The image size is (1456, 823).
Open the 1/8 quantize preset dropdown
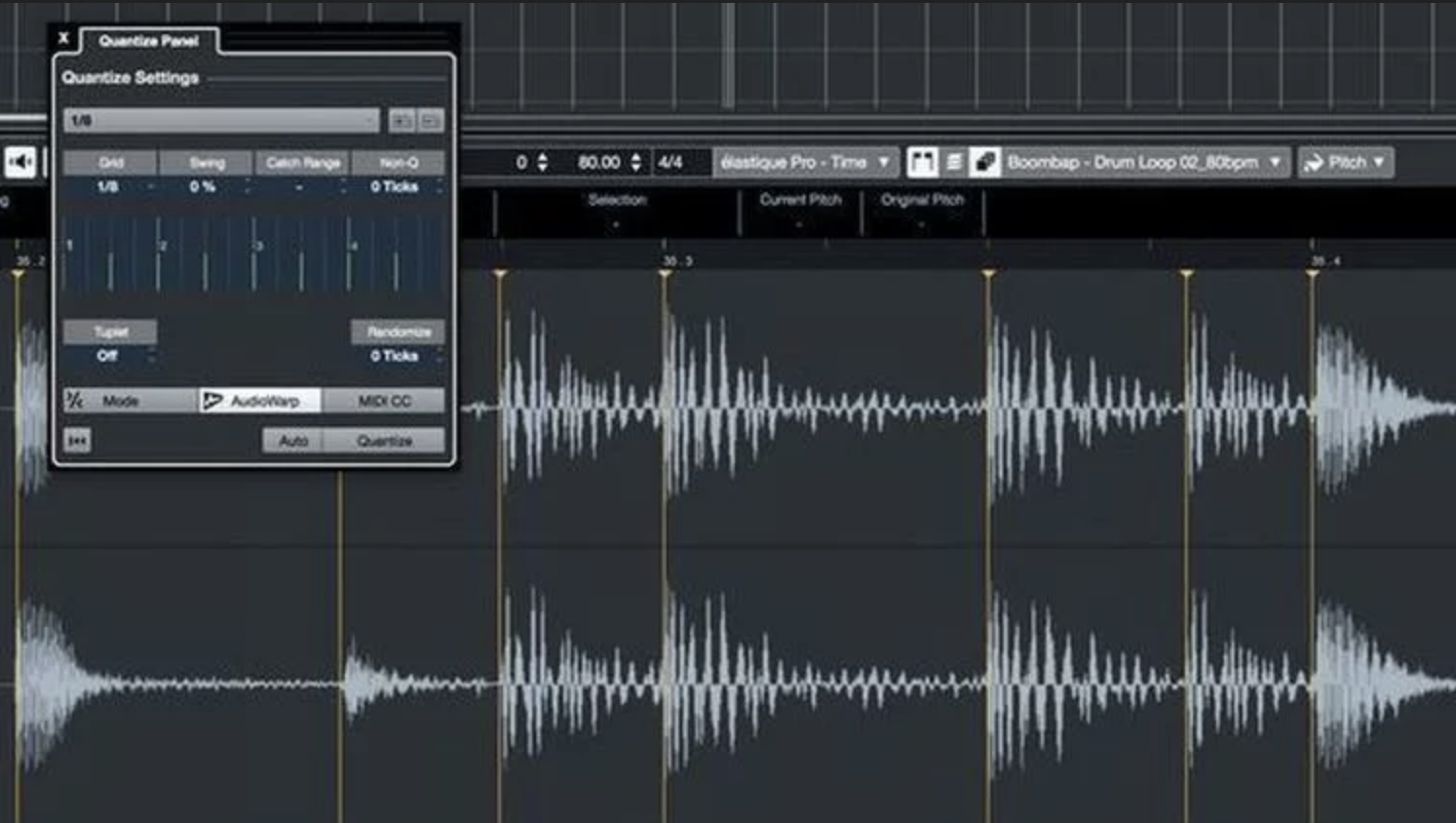[221, 120]
